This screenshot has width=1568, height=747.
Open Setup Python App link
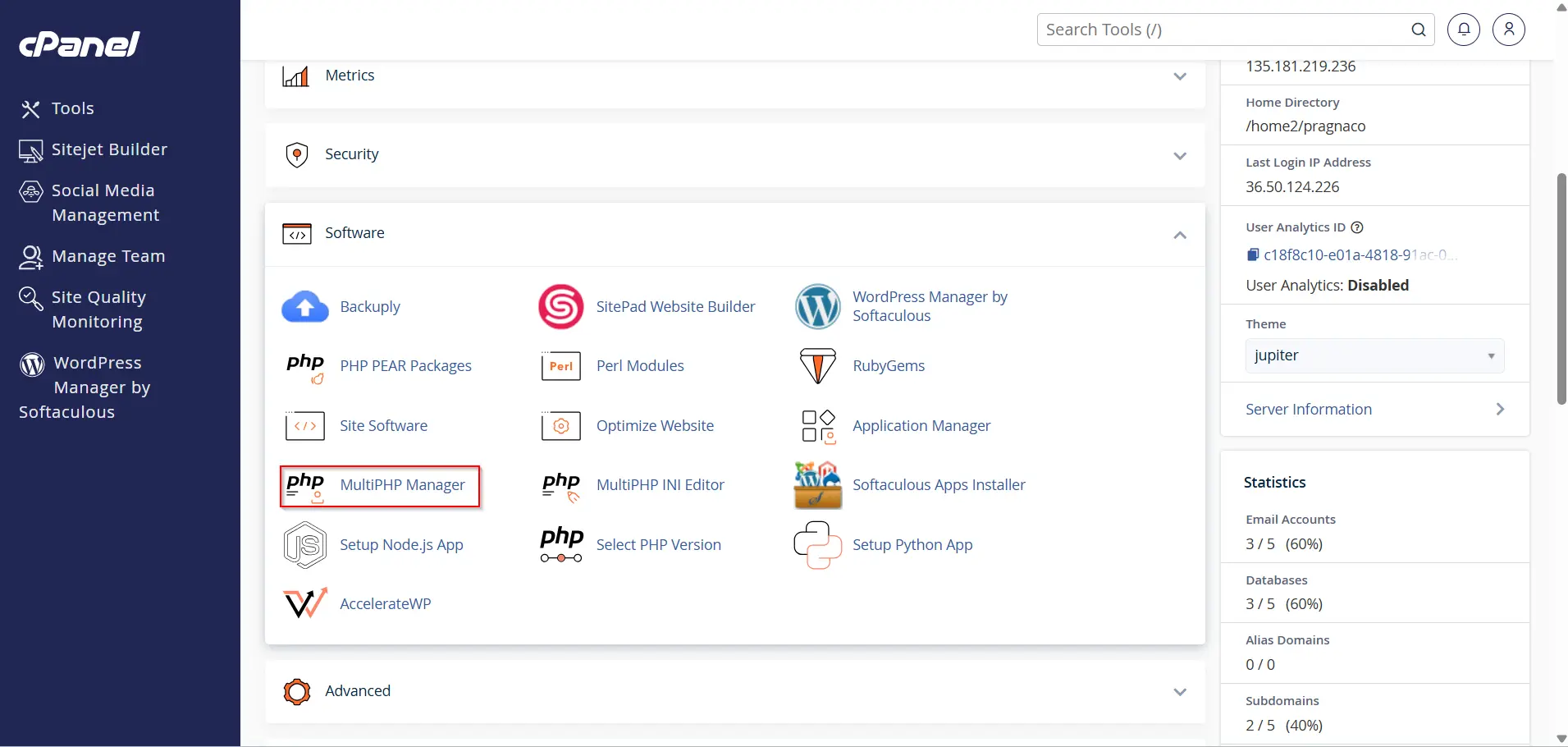coord(912,545)
